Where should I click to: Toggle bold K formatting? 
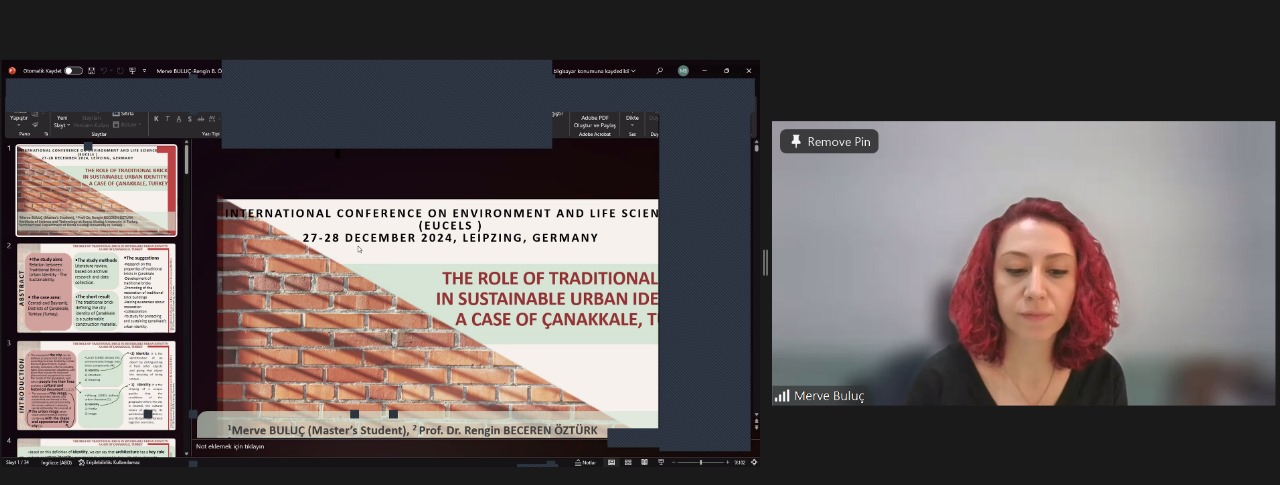point(156,119)
